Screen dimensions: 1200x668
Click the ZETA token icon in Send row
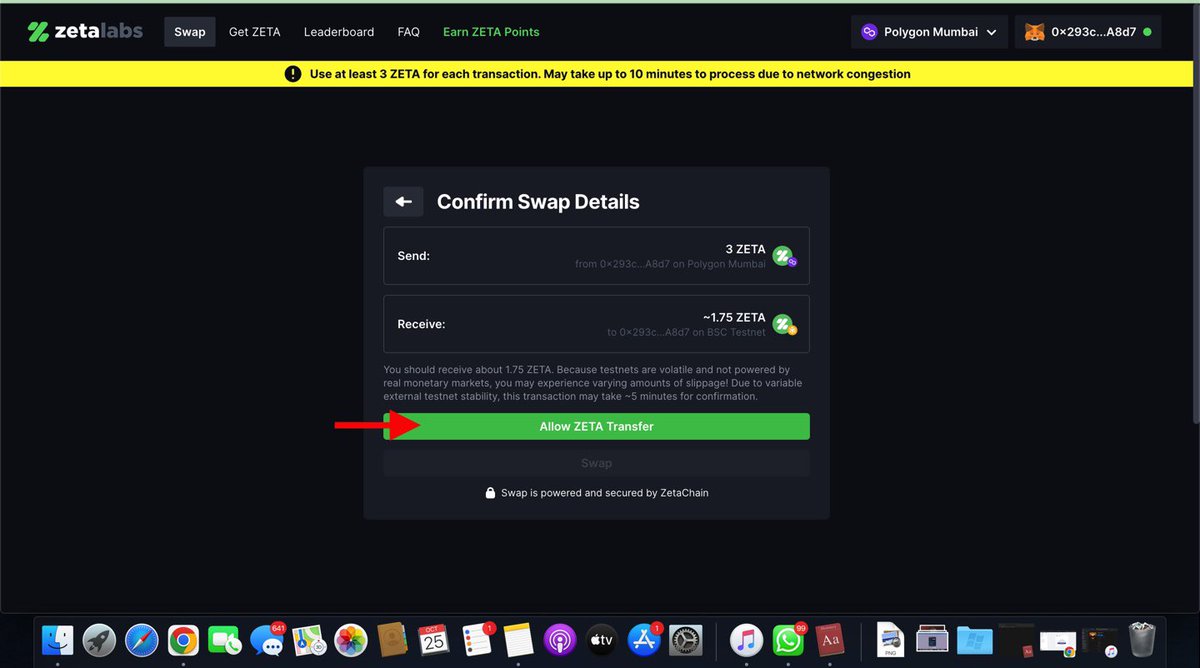(x=784, y=257)
